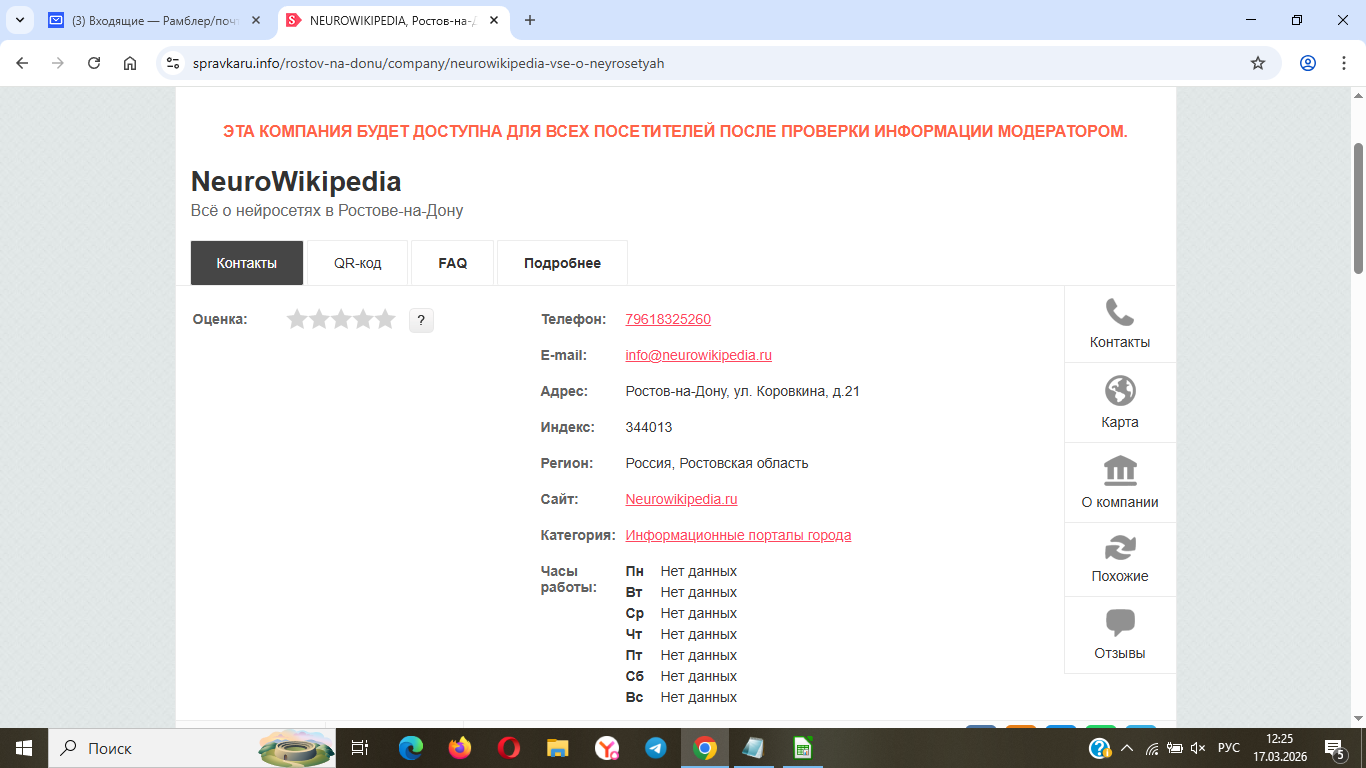
Task: Click the postal index 344013
Action: coord(649,428)
